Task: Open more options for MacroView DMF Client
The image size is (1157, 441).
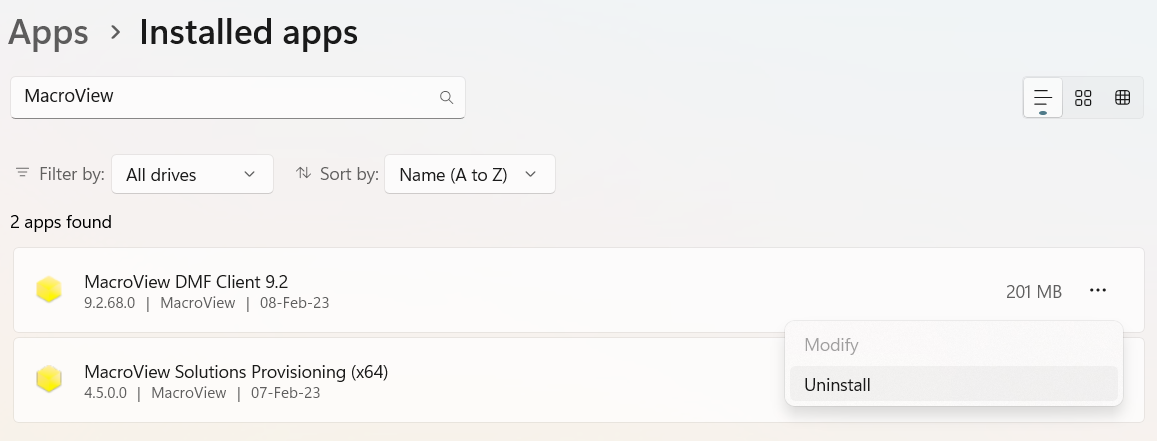Action: (1098, 291)
